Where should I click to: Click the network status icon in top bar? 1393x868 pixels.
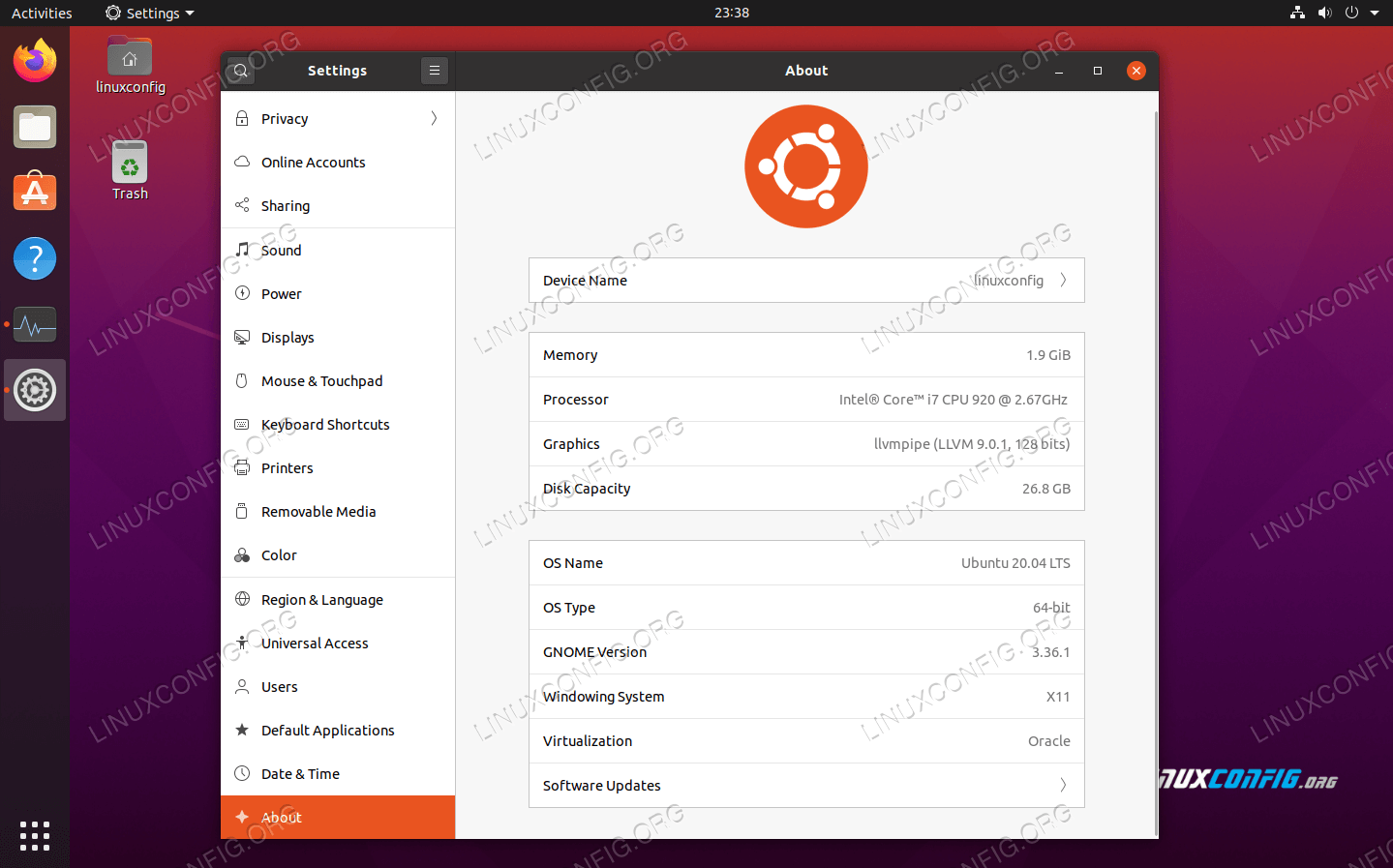1297,13
